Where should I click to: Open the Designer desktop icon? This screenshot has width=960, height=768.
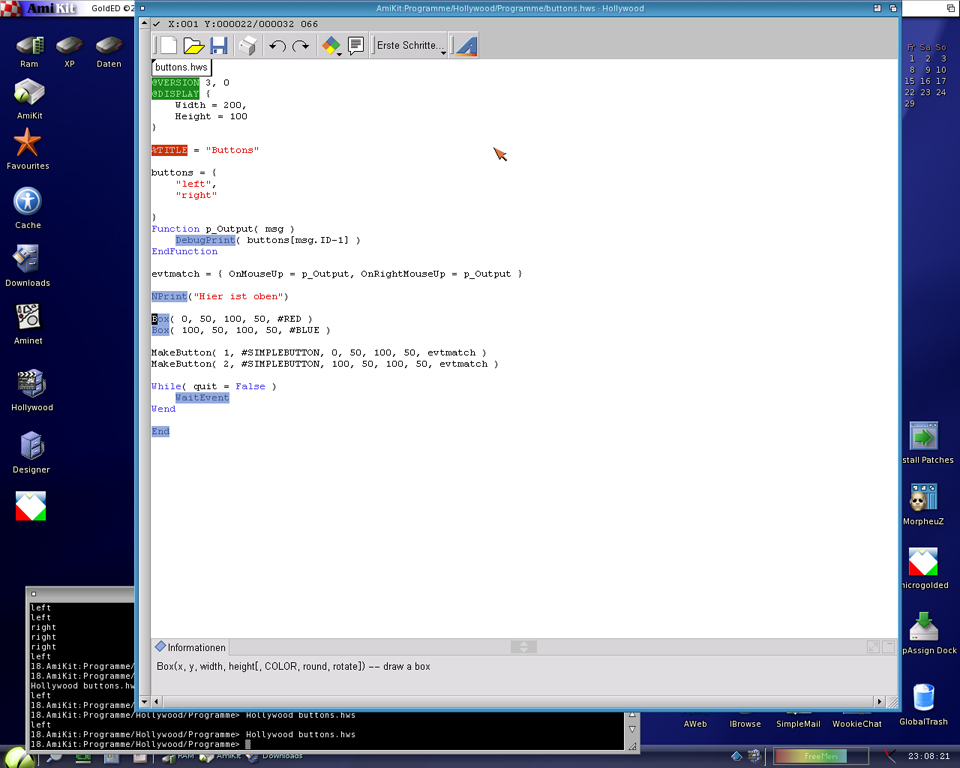31,446
